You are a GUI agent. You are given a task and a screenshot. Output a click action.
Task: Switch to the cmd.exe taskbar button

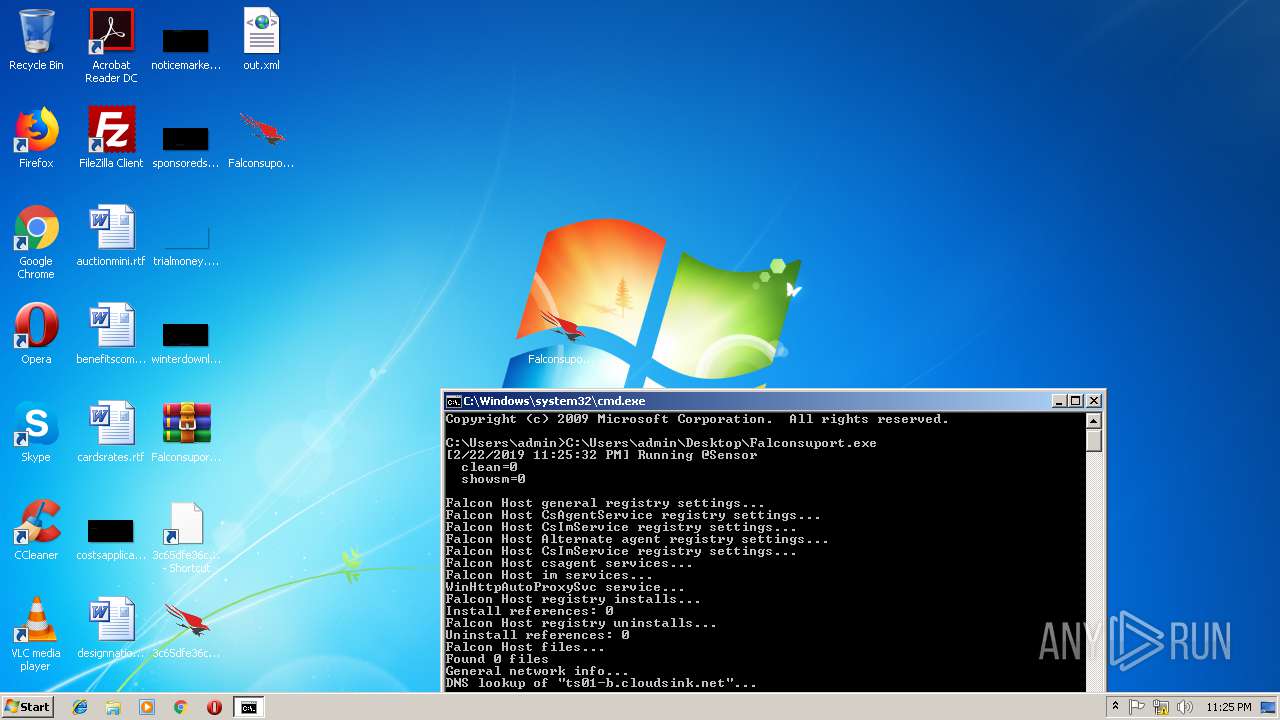click(x=248, y=707)
